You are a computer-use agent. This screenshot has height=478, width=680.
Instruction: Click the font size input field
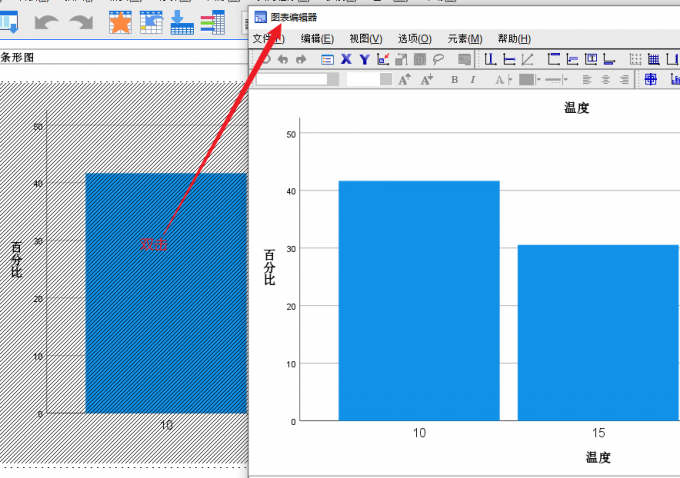pos(363,79)
